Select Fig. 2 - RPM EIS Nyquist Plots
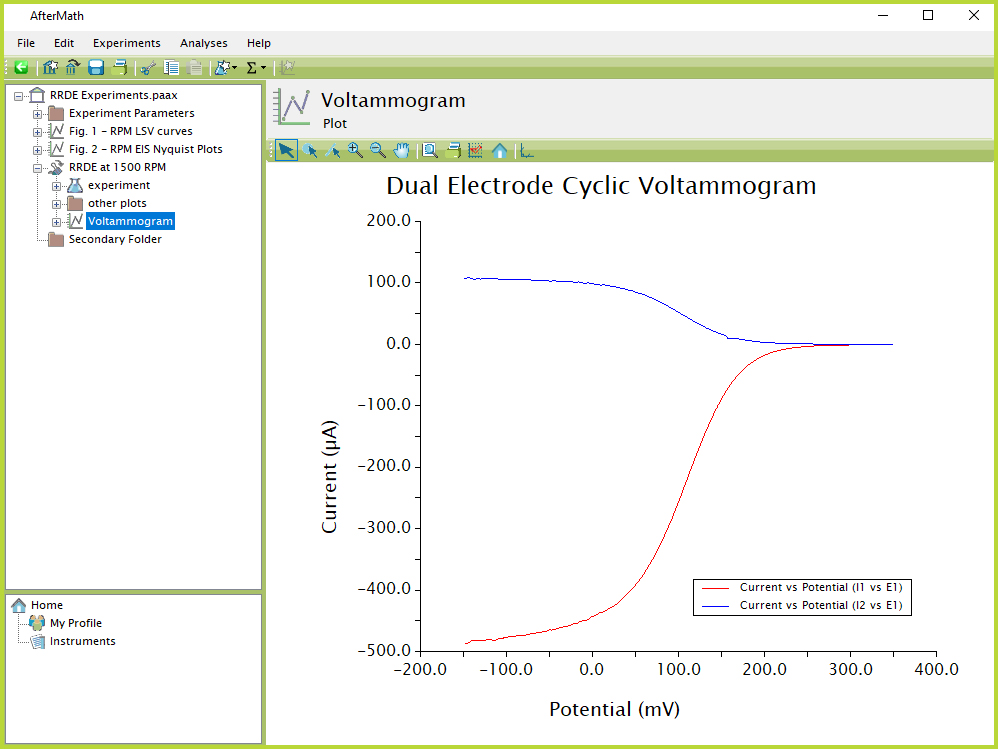Viewport: 998px width, 749px height. pyautogui.click(x=145, y=149)
